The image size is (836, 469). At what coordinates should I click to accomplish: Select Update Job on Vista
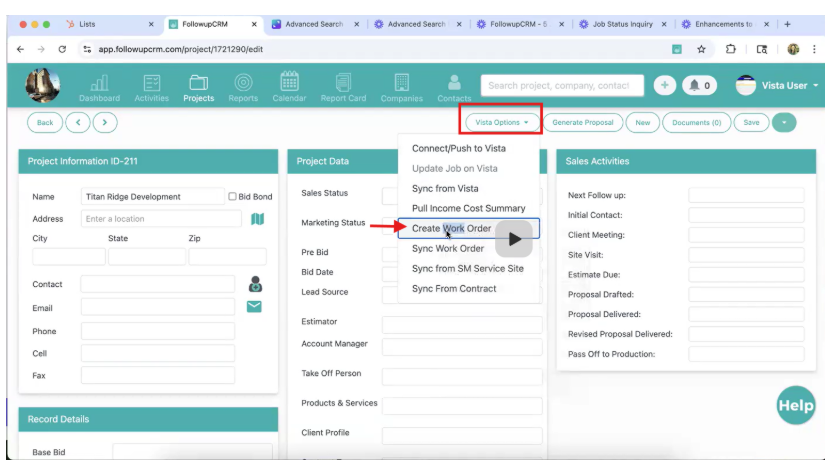click(454, 168)
